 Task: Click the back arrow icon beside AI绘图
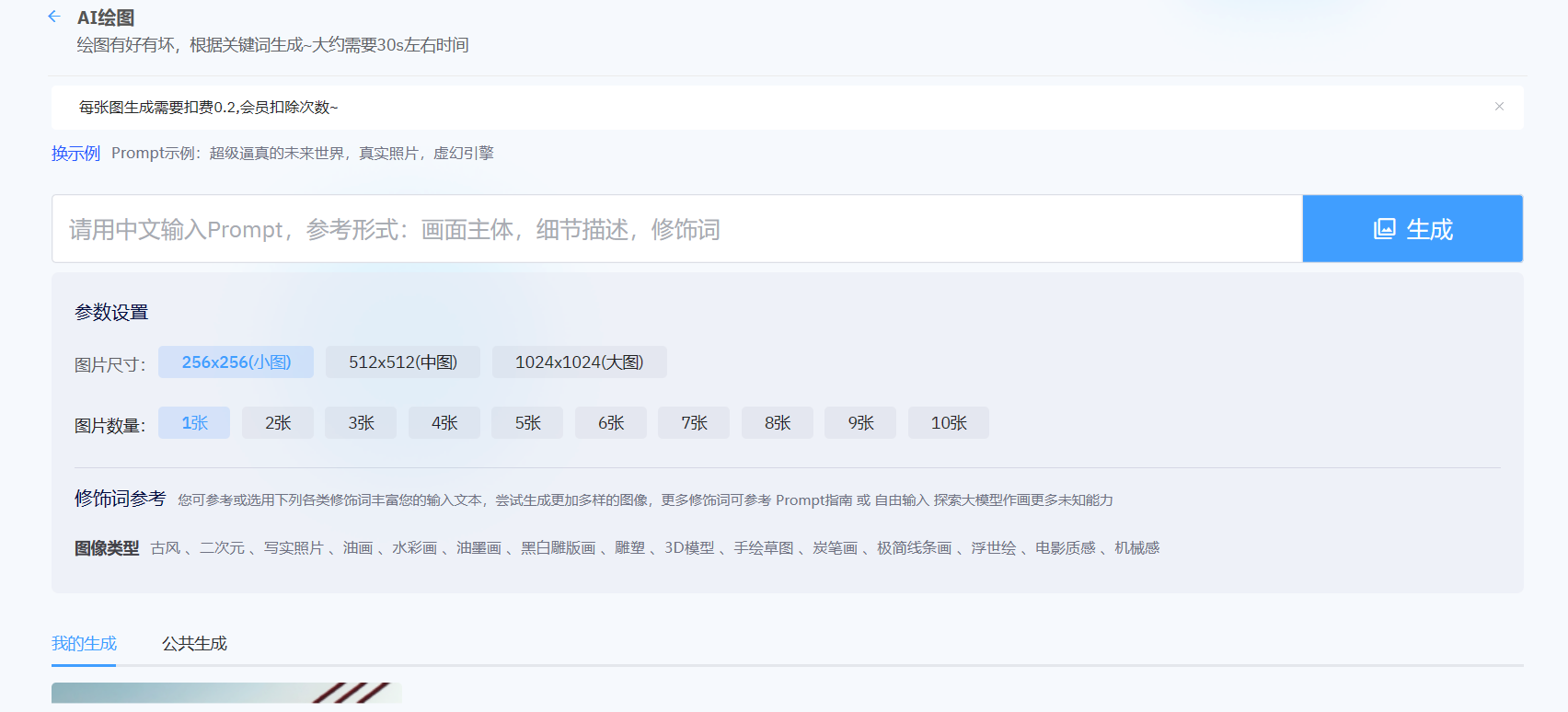tap(54, 17)
